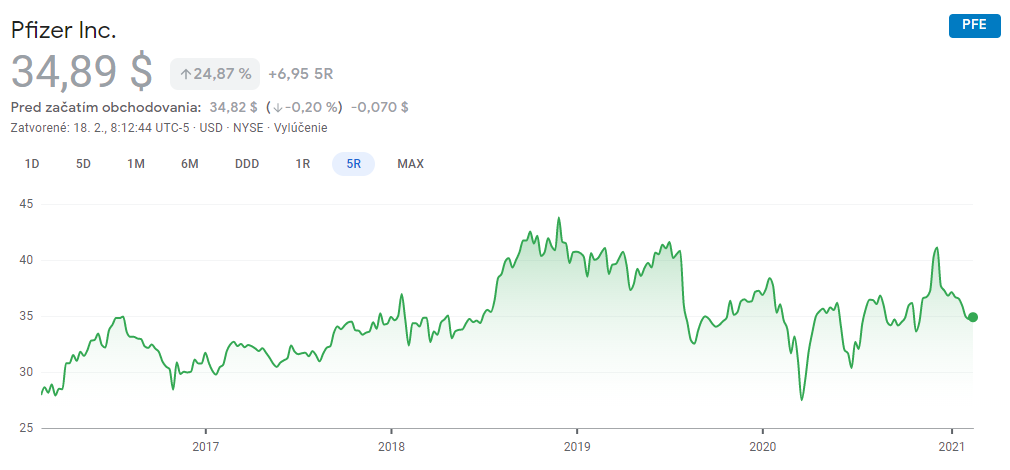Switch chart to 1M range
This screenshot has width=1010, height=470.
pyautogui.click(x=135, y=164)
